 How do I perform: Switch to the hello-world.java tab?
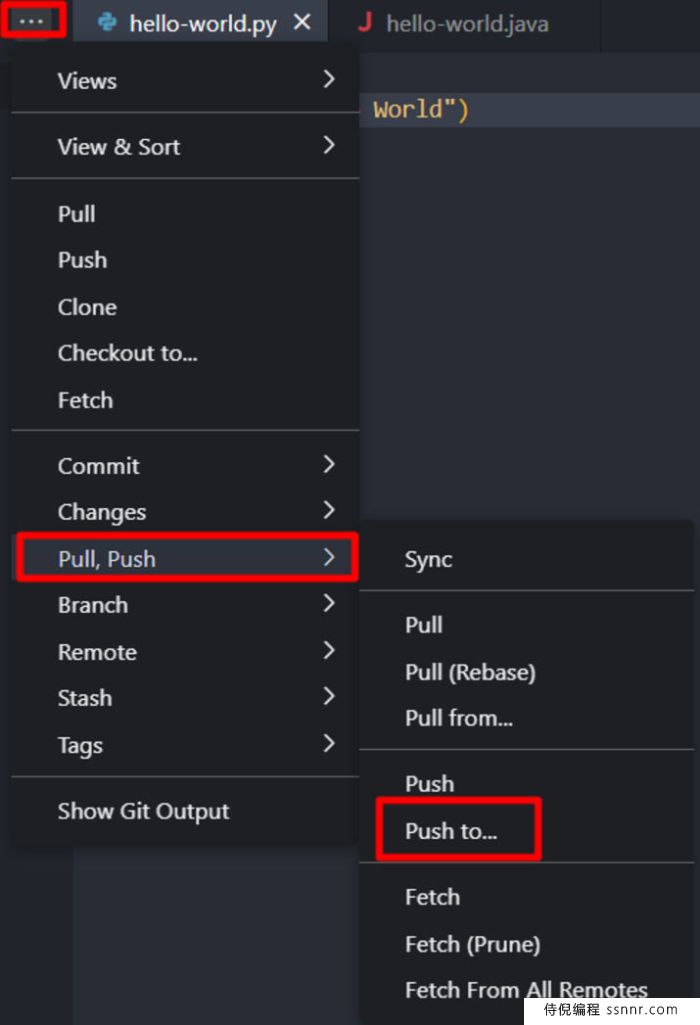[467, 24]
